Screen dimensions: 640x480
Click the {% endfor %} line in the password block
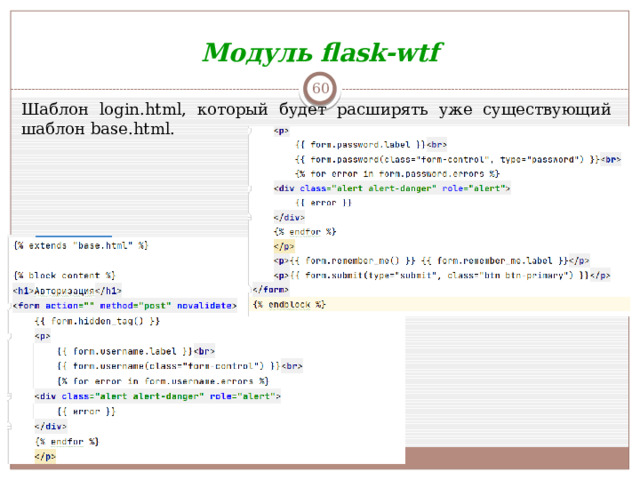point(305,232)
